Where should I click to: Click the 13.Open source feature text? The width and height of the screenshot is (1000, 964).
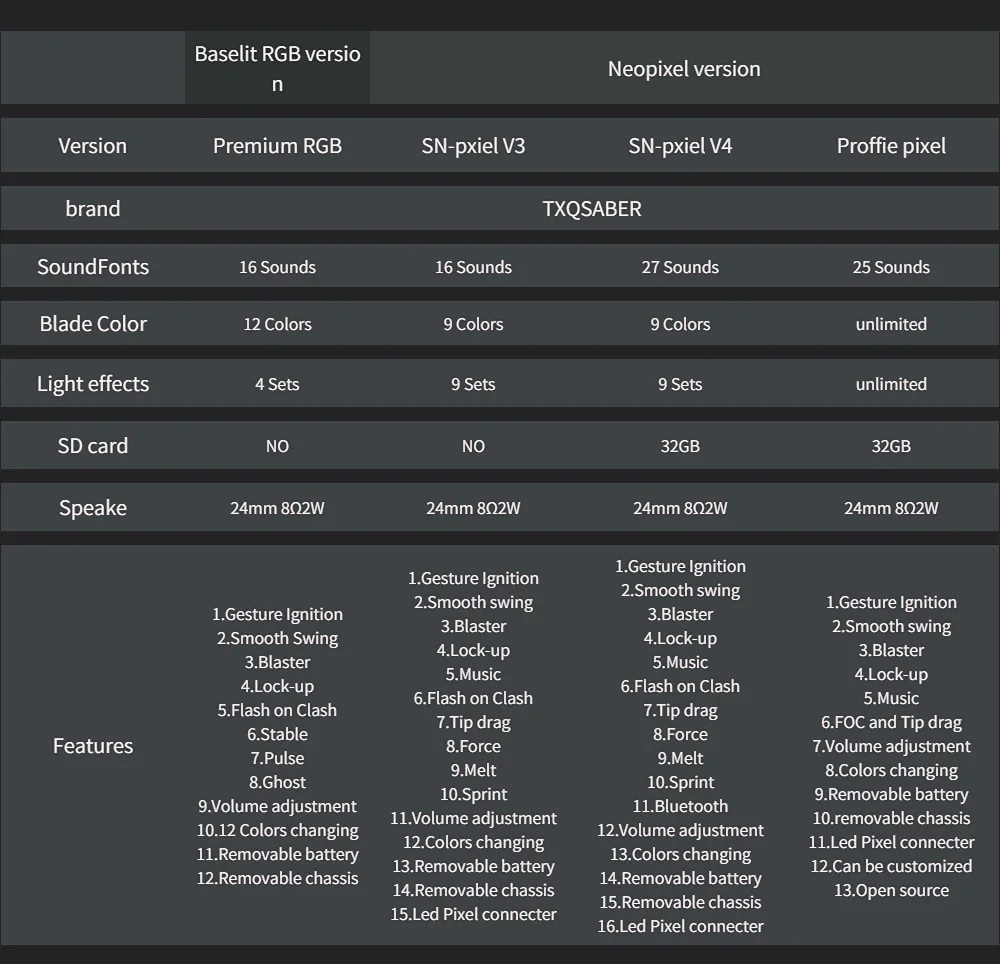[x=891, y=890]
